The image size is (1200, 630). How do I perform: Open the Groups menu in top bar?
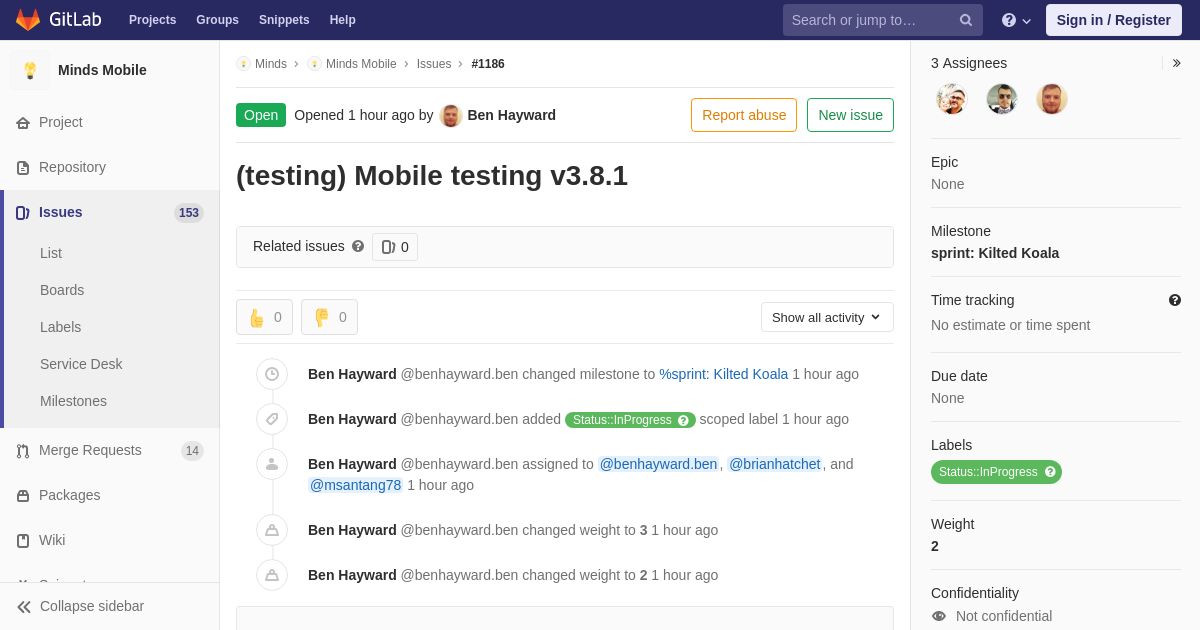pos(217,20)
